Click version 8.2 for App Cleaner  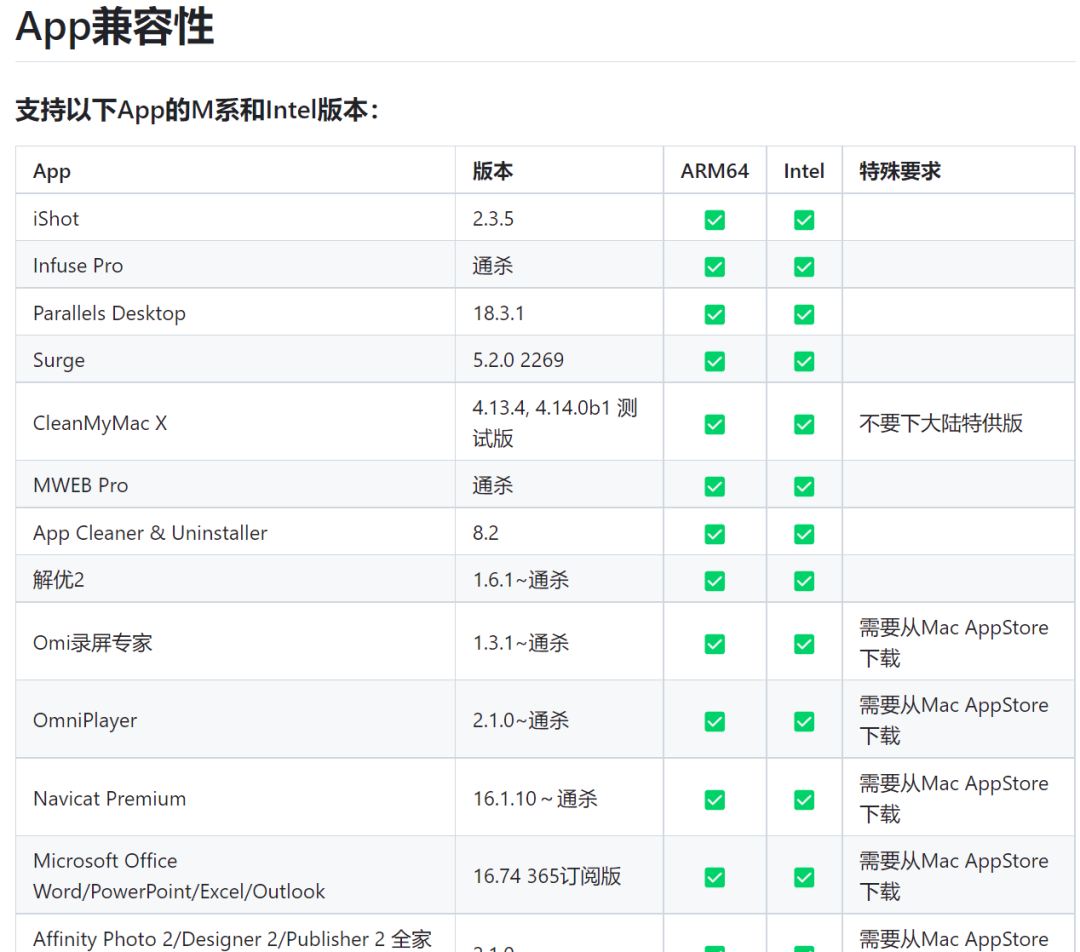[x=486, y=532]
